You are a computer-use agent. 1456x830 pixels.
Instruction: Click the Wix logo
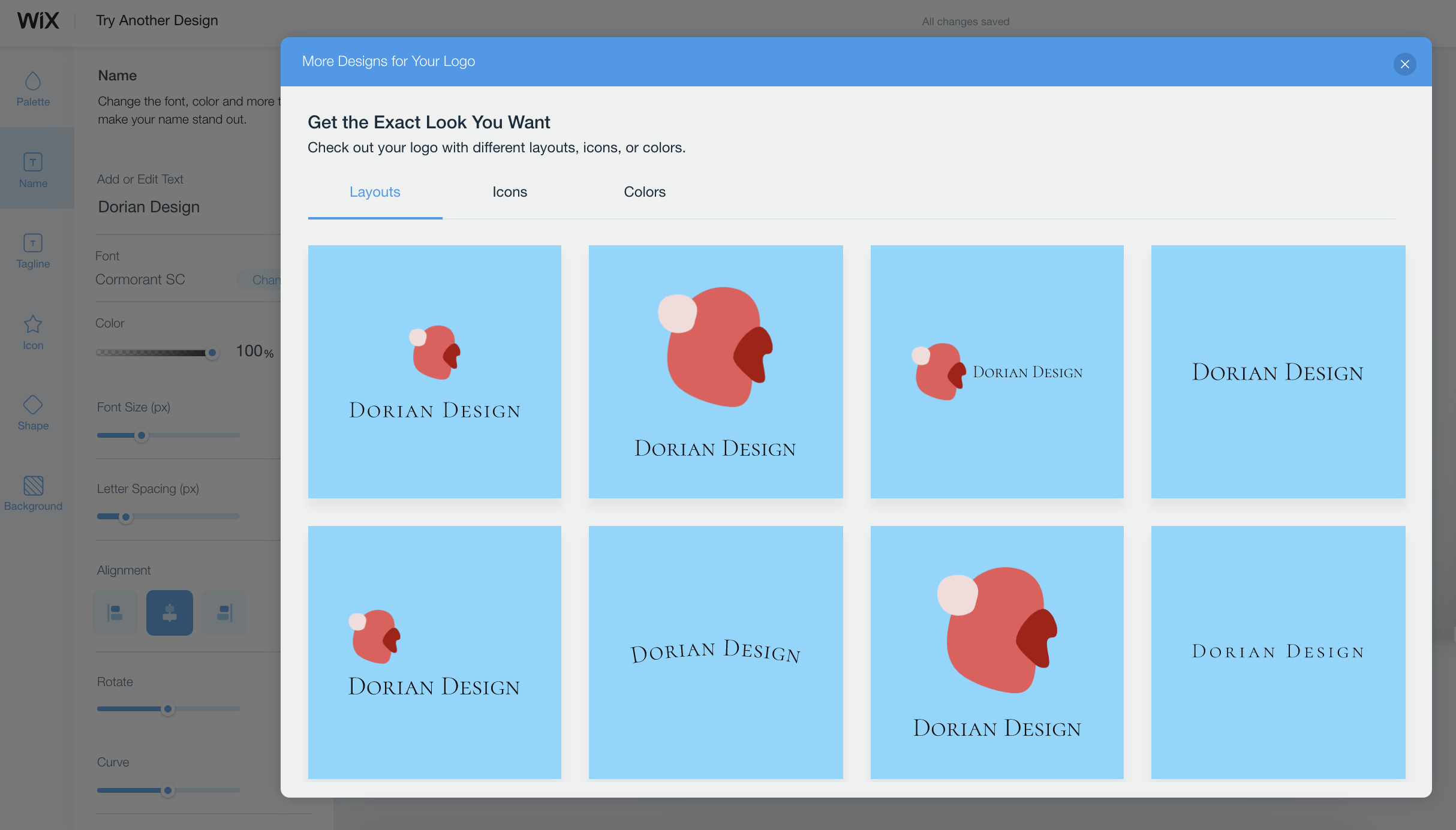[38, 20]
